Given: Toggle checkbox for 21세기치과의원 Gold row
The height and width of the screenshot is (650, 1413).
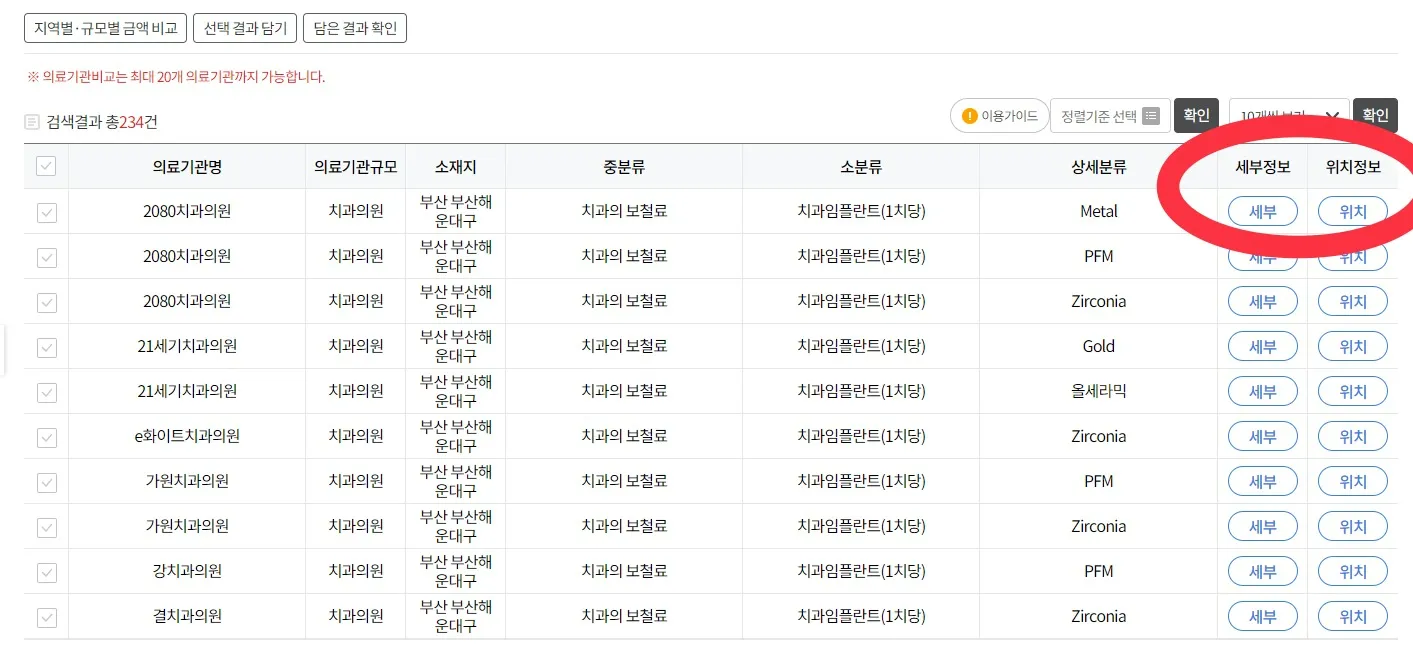Looking at the screenshot, I should pyautogui.click(x=46, y=347).
